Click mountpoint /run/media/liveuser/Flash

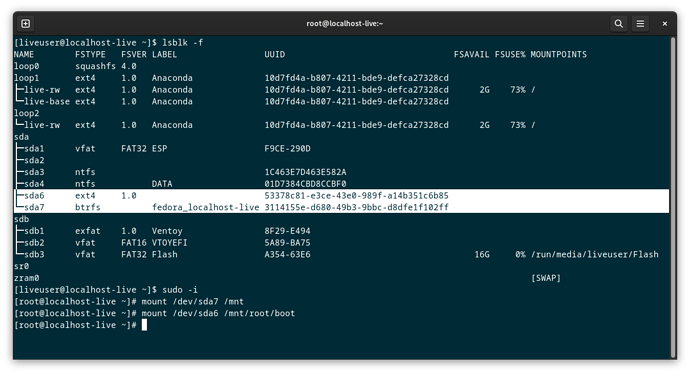(x=595, y=254)
